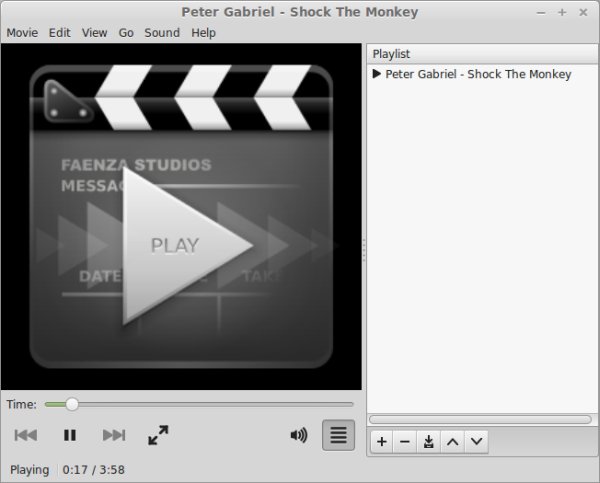Click the playlist horizontal scrollbar
600x483 pixels.
480,419
